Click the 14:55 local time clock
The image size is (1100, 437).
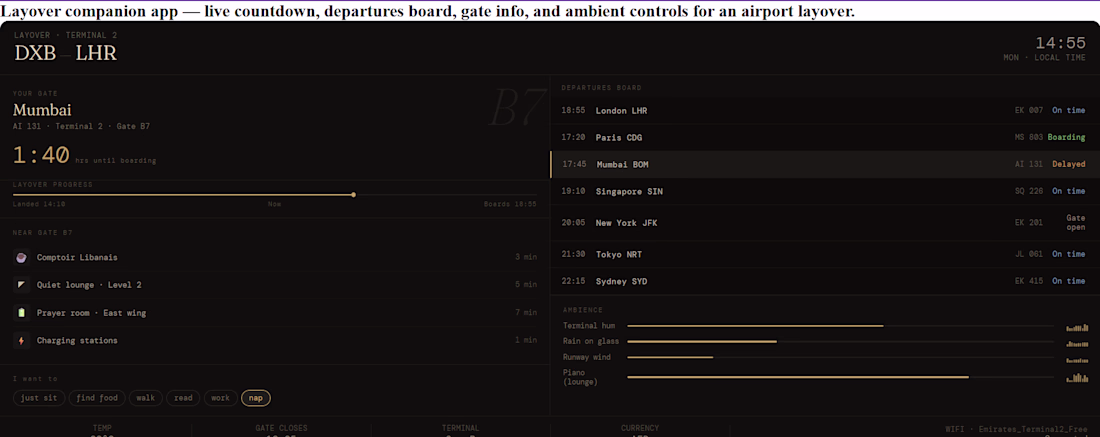pyautogui.click(x=1061, y=43)
